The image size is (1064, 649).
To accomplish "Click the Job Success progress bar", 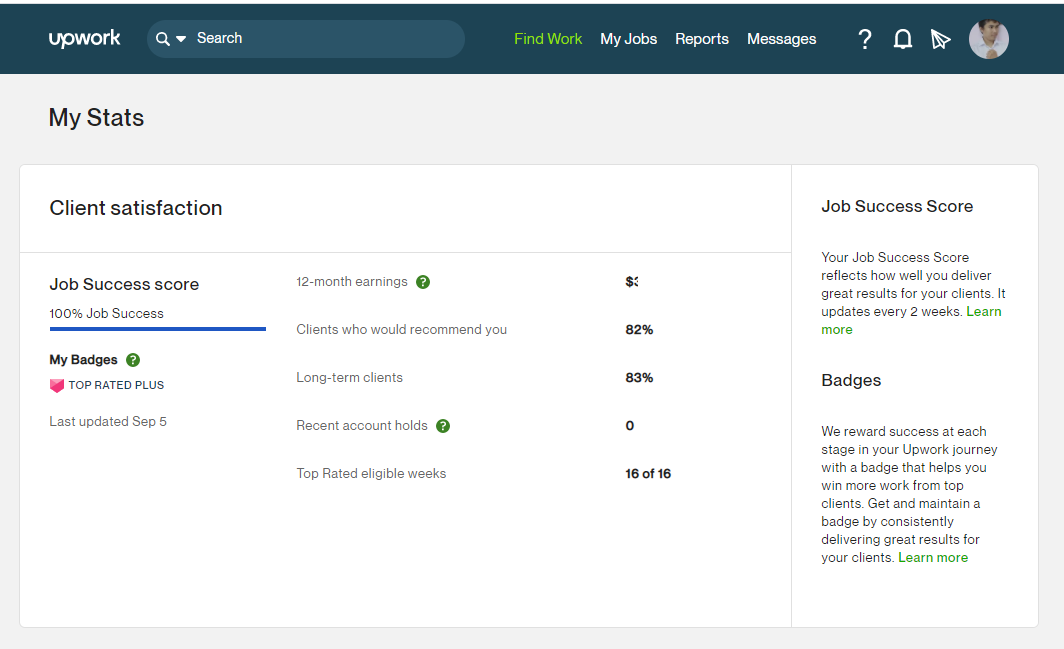I will 157,329.
